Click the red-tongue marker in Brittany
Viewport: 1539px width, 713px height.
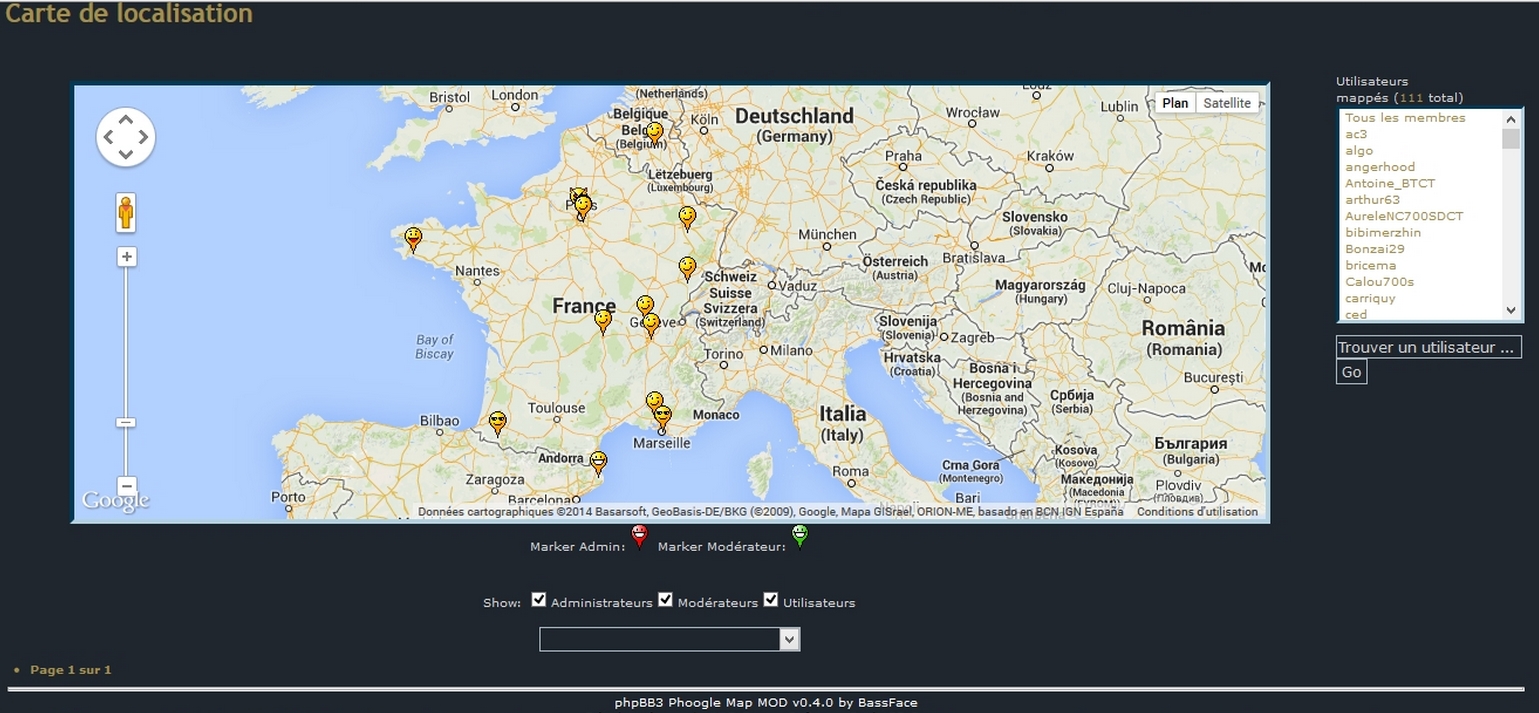[412, 238]
